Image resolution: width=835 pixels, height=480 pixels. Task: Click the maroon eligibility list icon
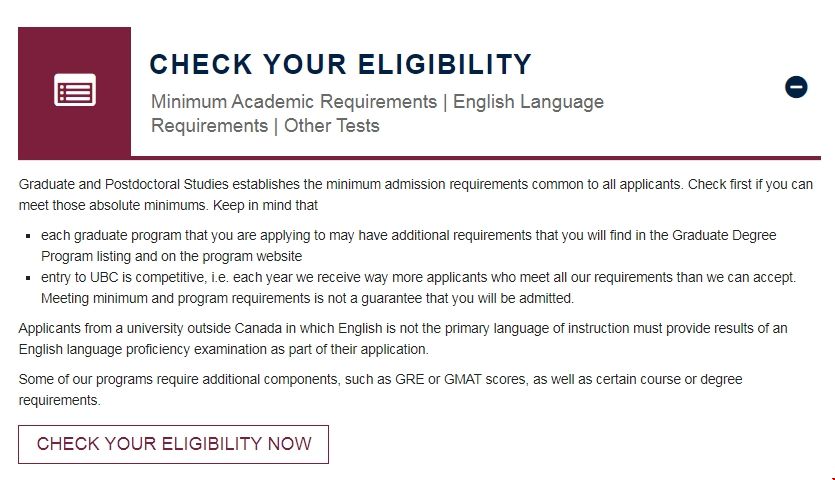(74, 90)
